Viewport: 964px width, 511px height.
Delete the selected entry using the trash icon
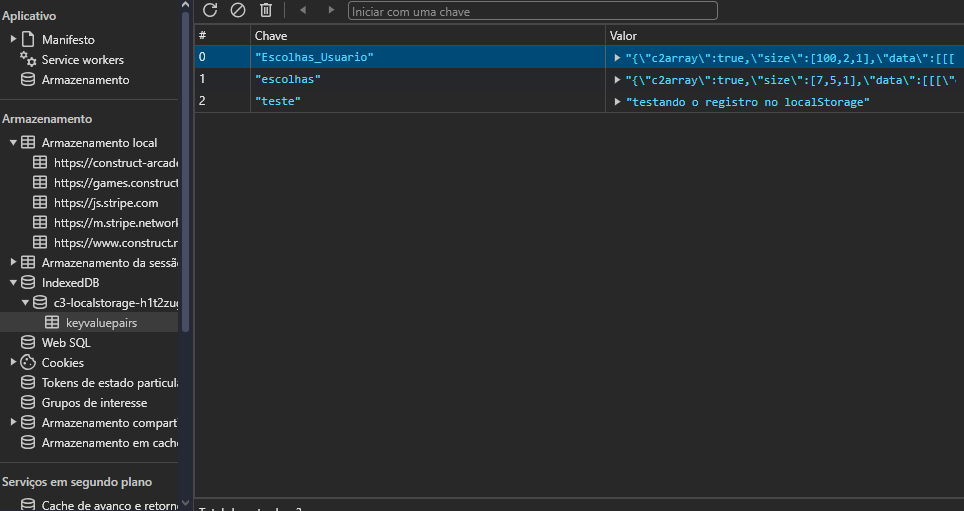tap(266, 10)
